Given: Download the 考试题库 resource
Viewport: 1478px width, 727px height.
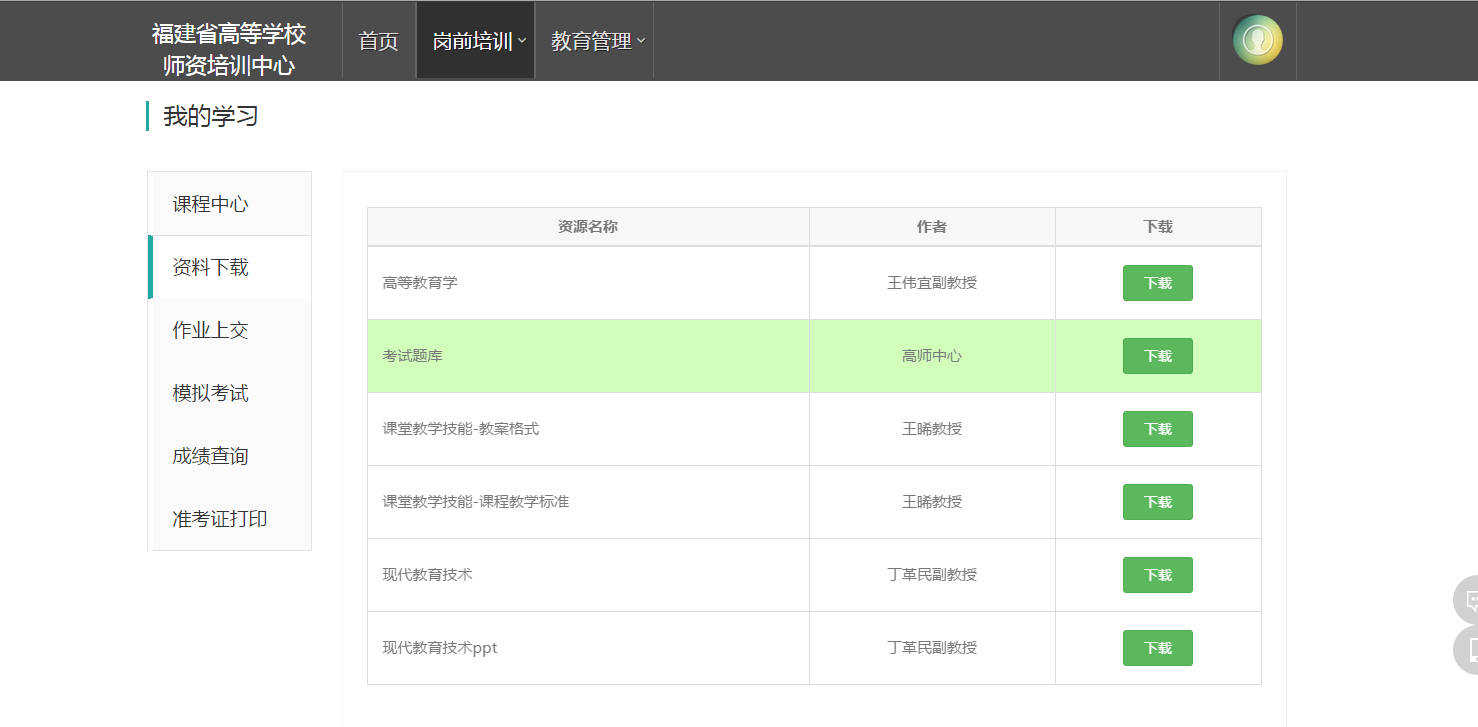Looking at the screenshot, I should click(1157, 356).
